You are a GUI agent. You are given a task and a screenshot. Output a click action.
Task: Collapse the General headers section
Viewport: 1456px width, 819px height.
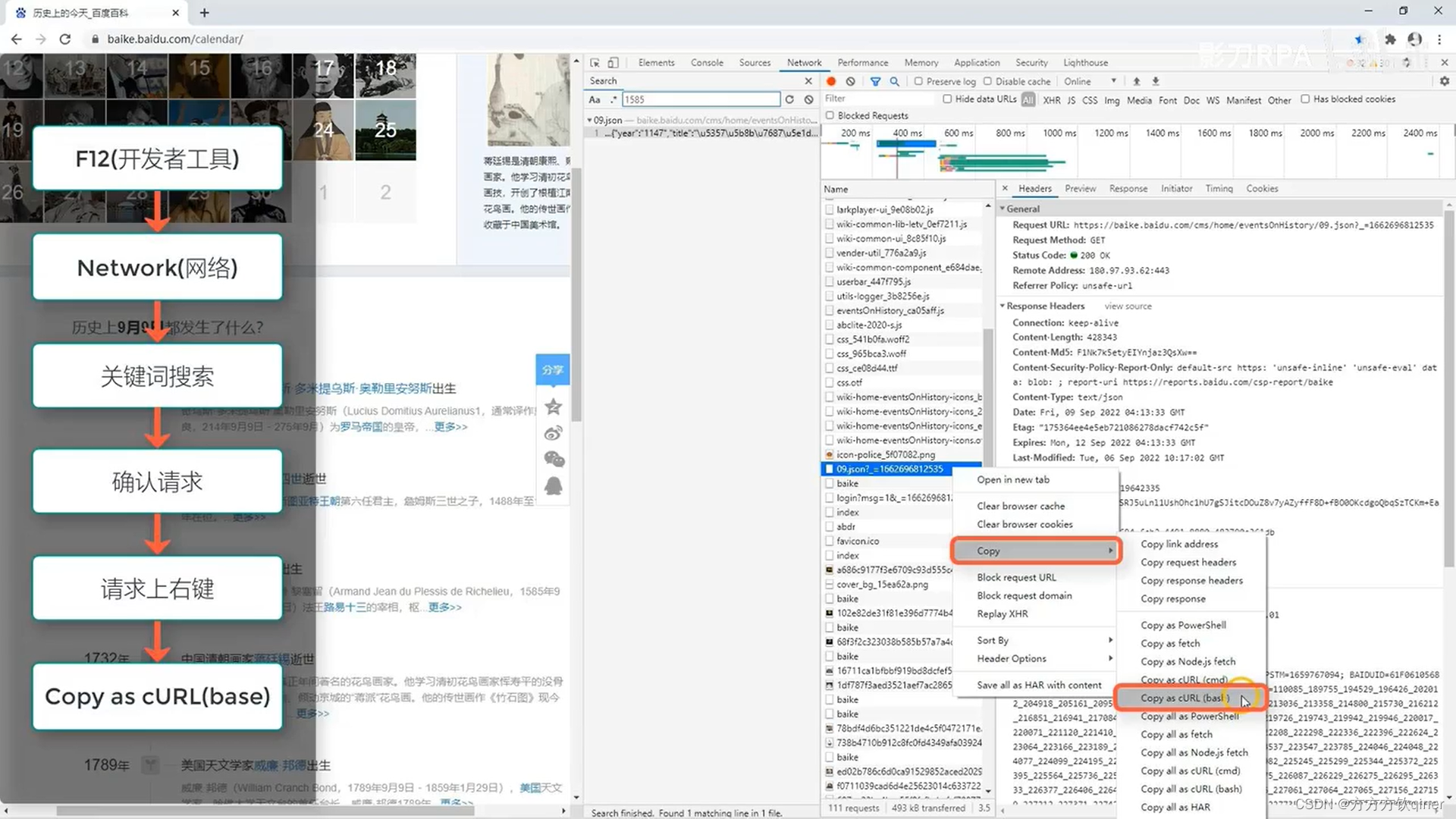click(x=1002, y=209)
